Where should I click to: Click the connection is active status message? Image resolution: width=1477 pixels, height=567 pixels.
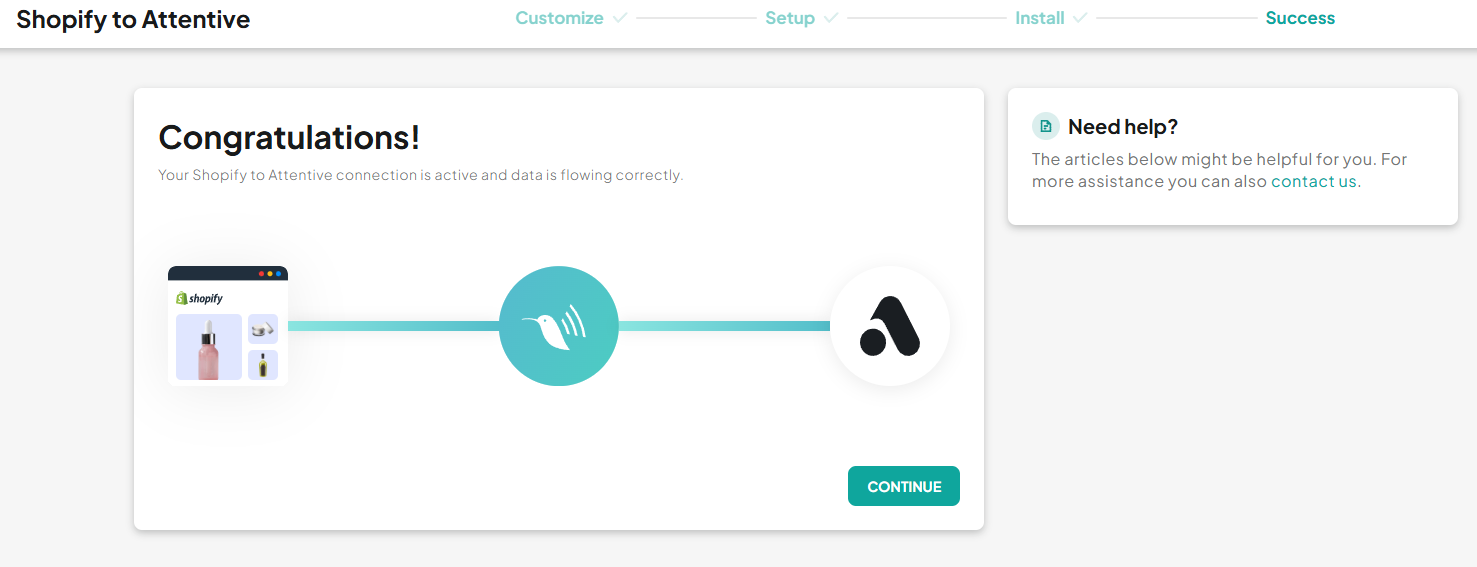(420, 175)
